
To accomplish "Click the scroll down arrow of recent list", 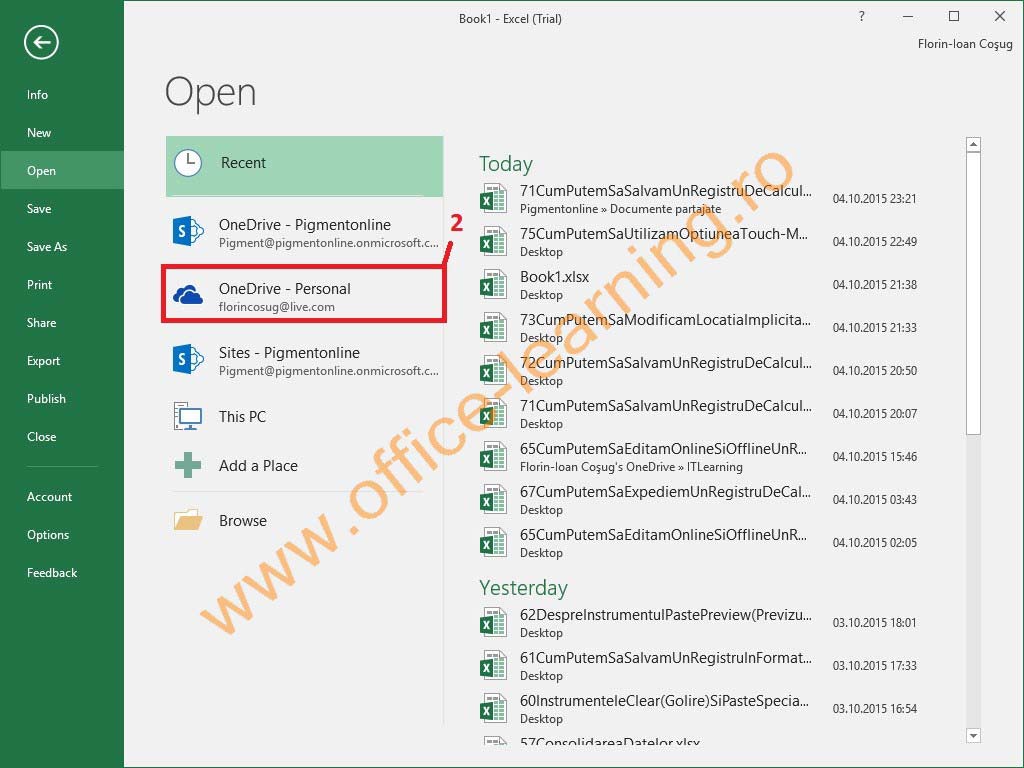I will tap(973, 735).
